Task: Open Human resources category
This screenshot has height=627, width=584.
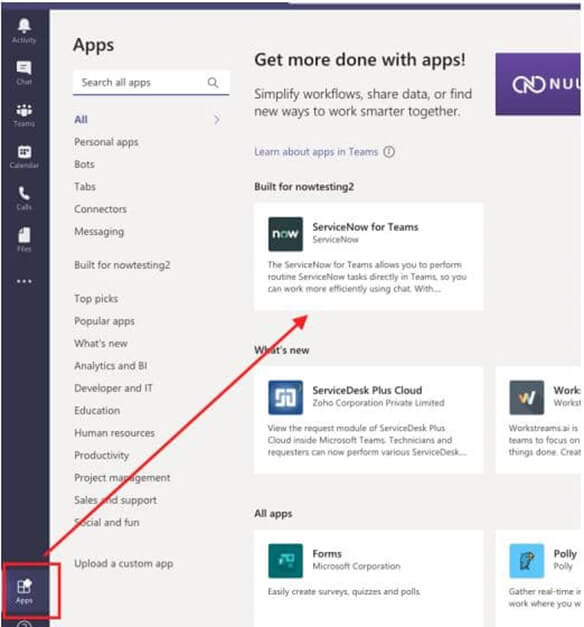Action: tap(114, 433)
